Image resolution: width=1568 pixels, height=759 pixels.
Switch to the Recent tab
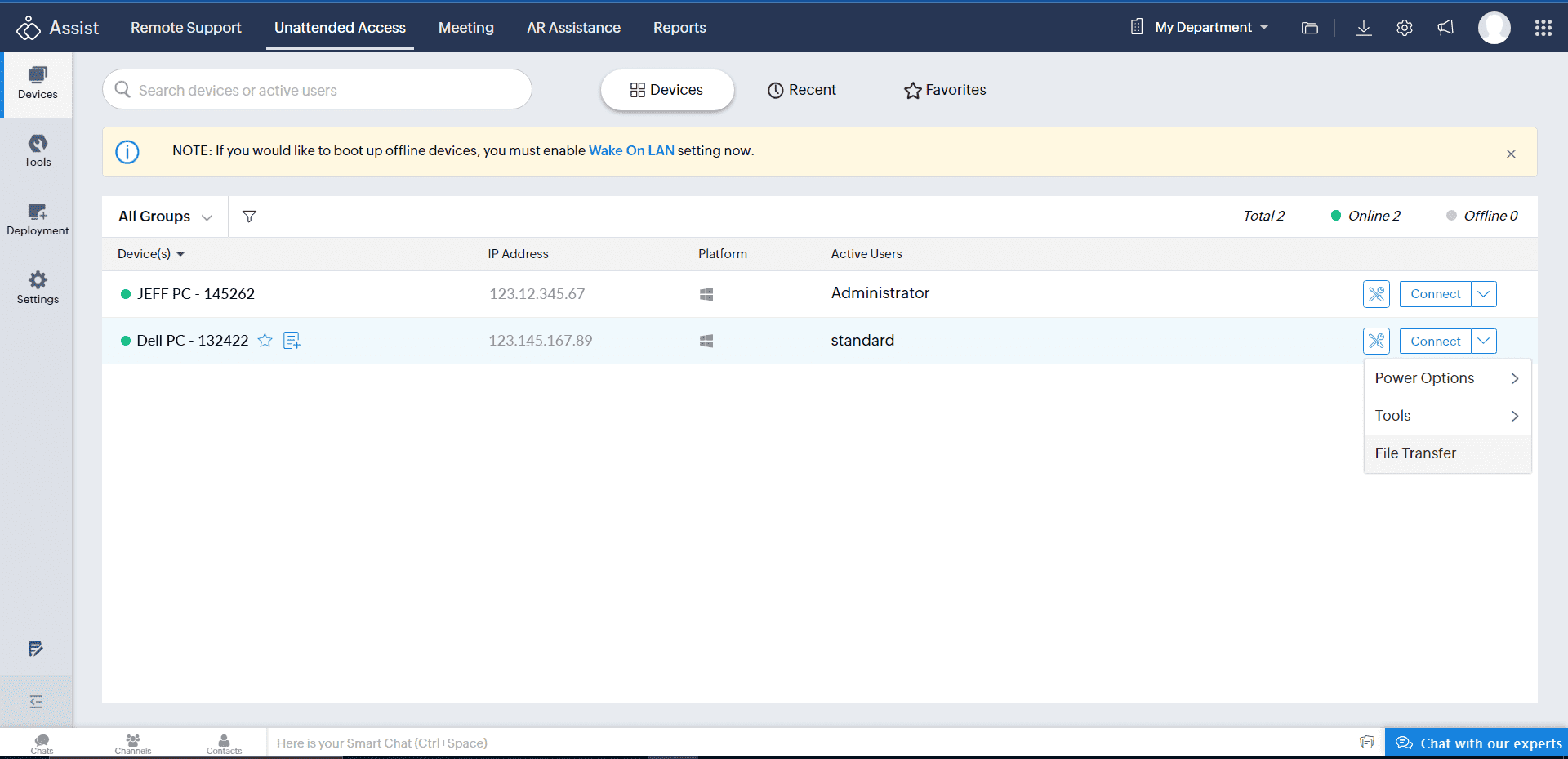click(x=802, y=90)
